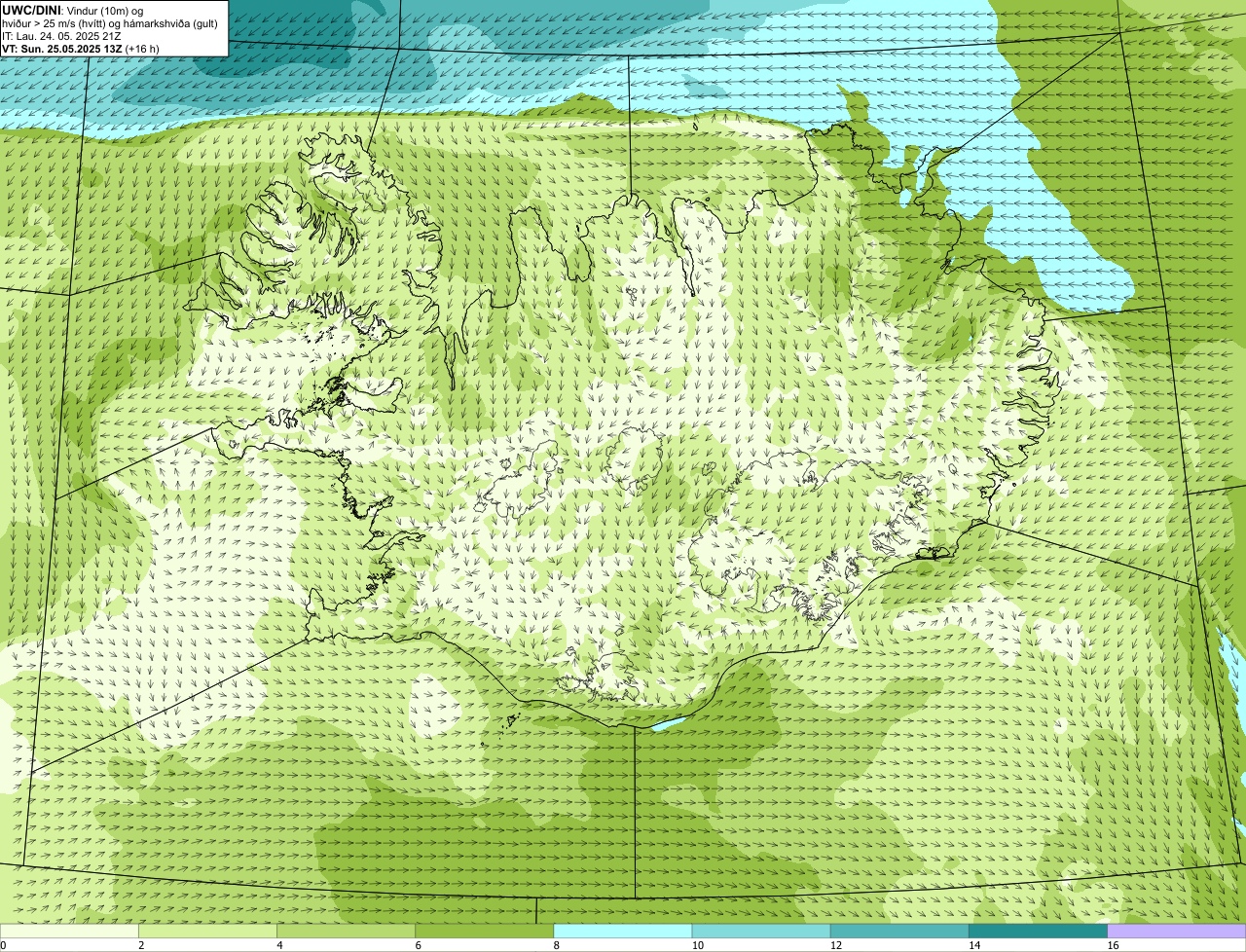Click the '14' scale label
Screen dimensions: 1246x952
[974, 945]
